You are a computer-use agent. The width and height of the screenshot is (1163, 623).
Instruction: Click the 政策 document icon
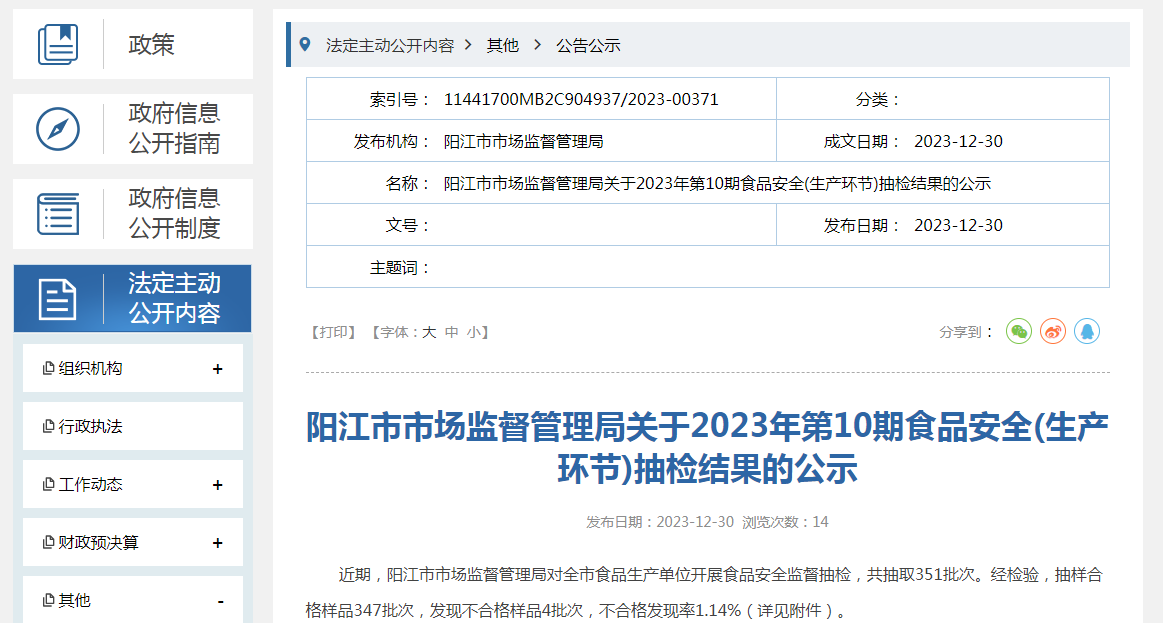click(58, 44)
